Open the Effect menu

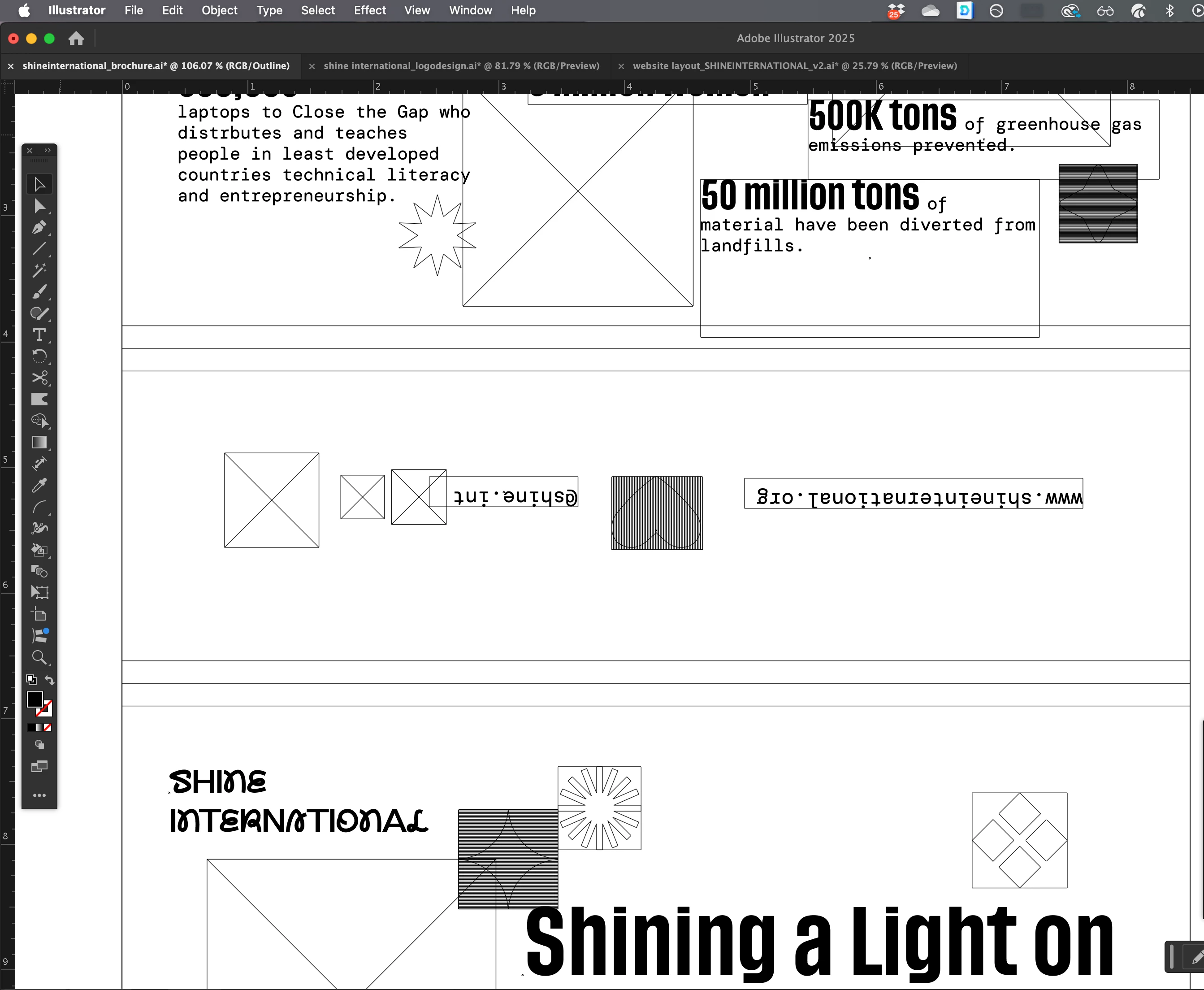click(x=369, y=10)
